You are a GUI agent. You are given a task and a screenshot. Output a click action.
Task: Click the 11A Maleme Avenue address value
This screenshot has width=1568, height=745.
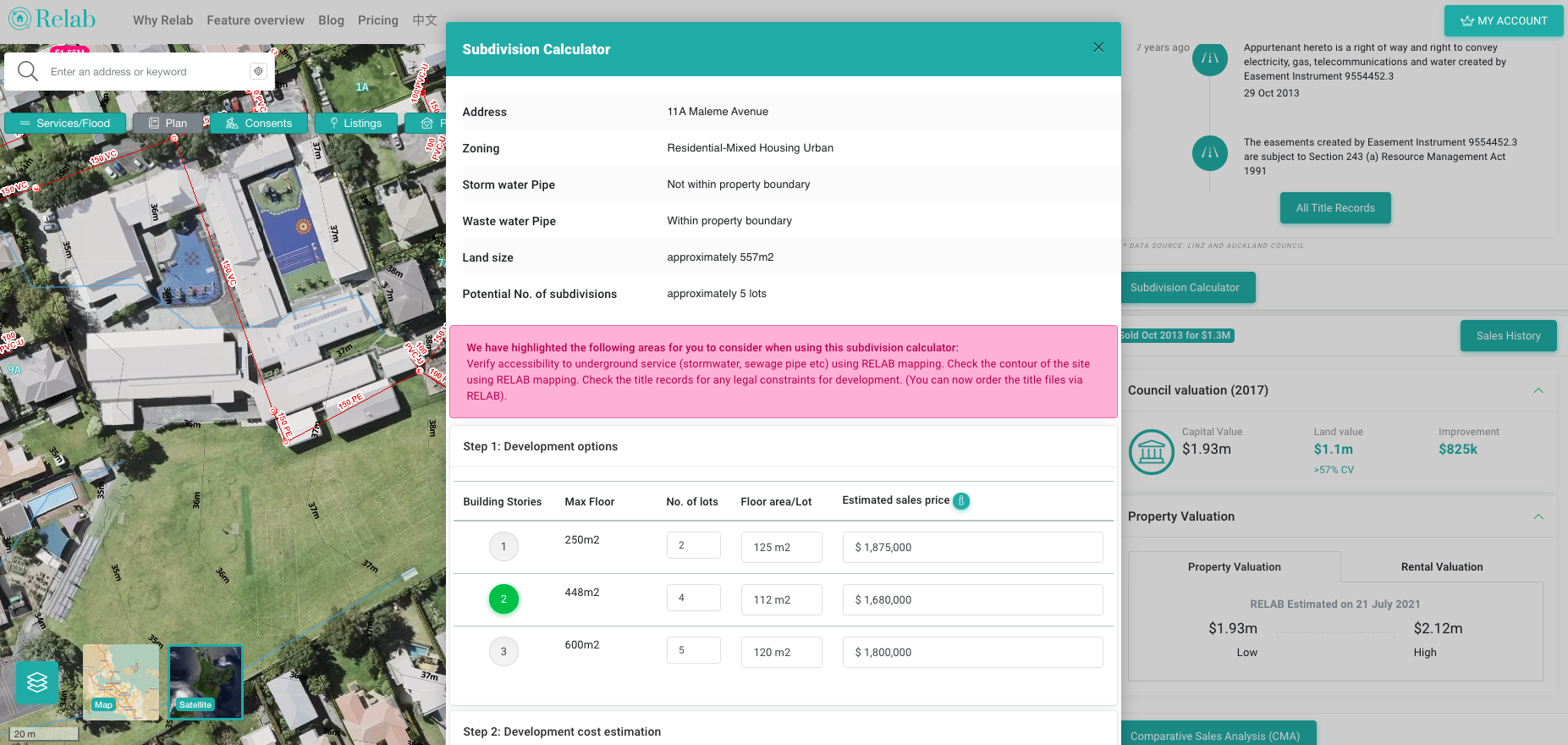(718, 112)
